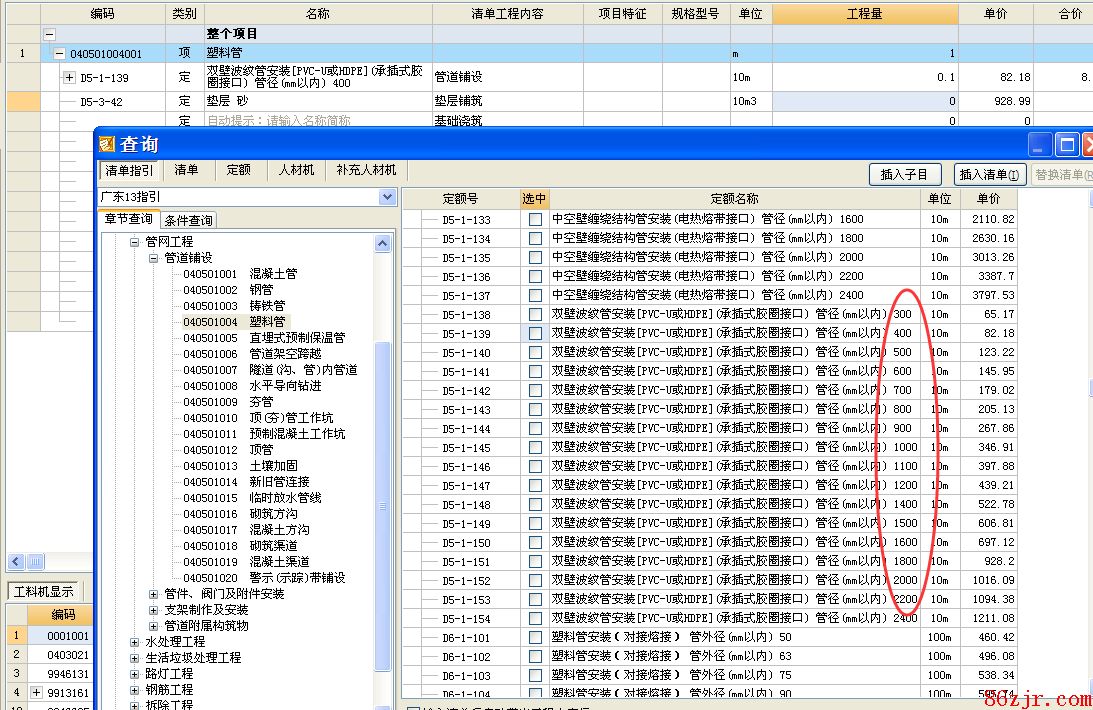Collapse the 管道铺设 tree node
The height and width of the screenshot is (710, 1093).
[154, 258]
